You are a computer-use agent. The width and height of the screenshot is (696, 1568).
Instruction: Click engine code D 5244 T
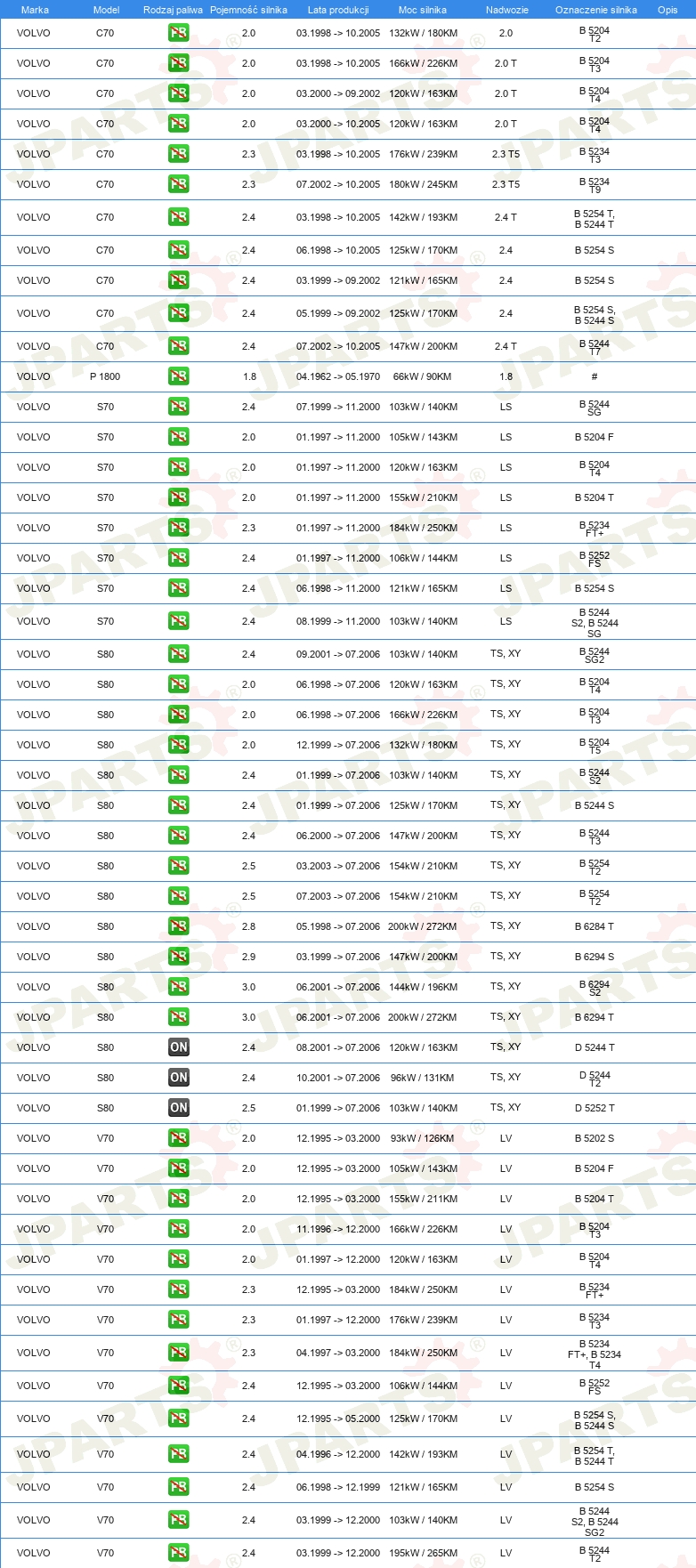tap(595, 1047)
